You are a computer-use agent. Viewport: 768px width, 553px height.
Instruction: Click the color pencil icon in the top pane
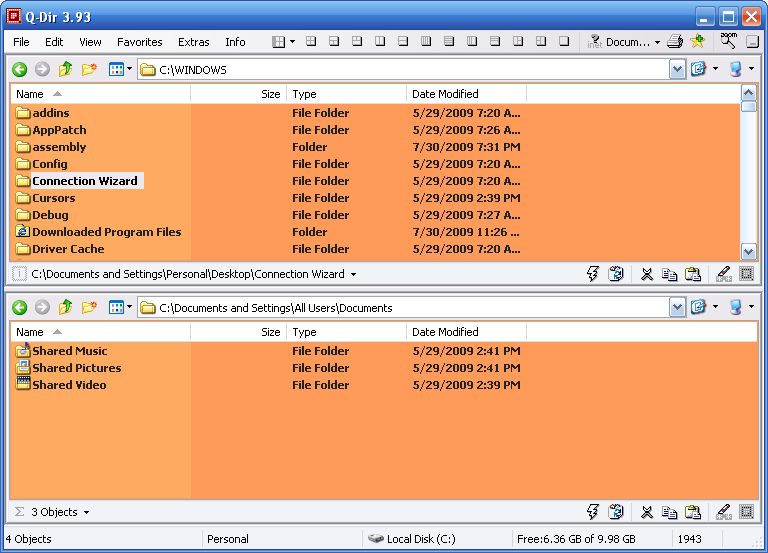(723, 274)
